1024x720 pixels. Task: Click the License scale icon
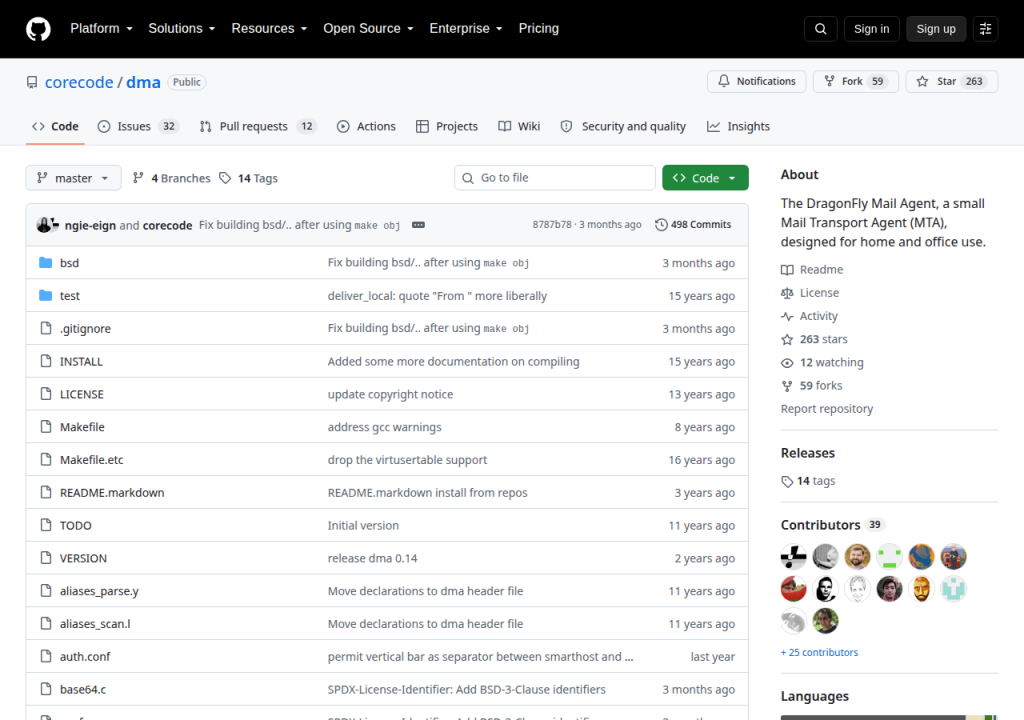pyautogui.click(x=787, y=293)
